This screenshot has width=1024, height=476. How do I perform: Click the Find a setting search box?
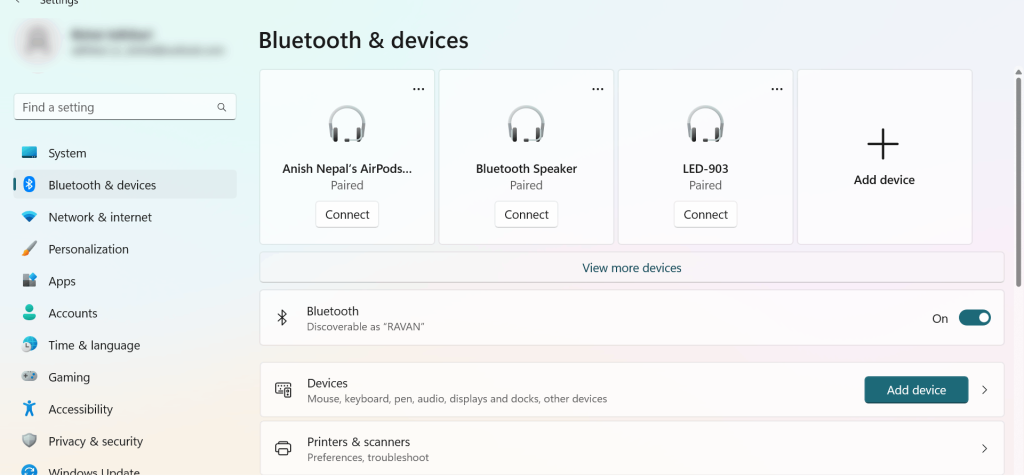[x=125, y=107]
